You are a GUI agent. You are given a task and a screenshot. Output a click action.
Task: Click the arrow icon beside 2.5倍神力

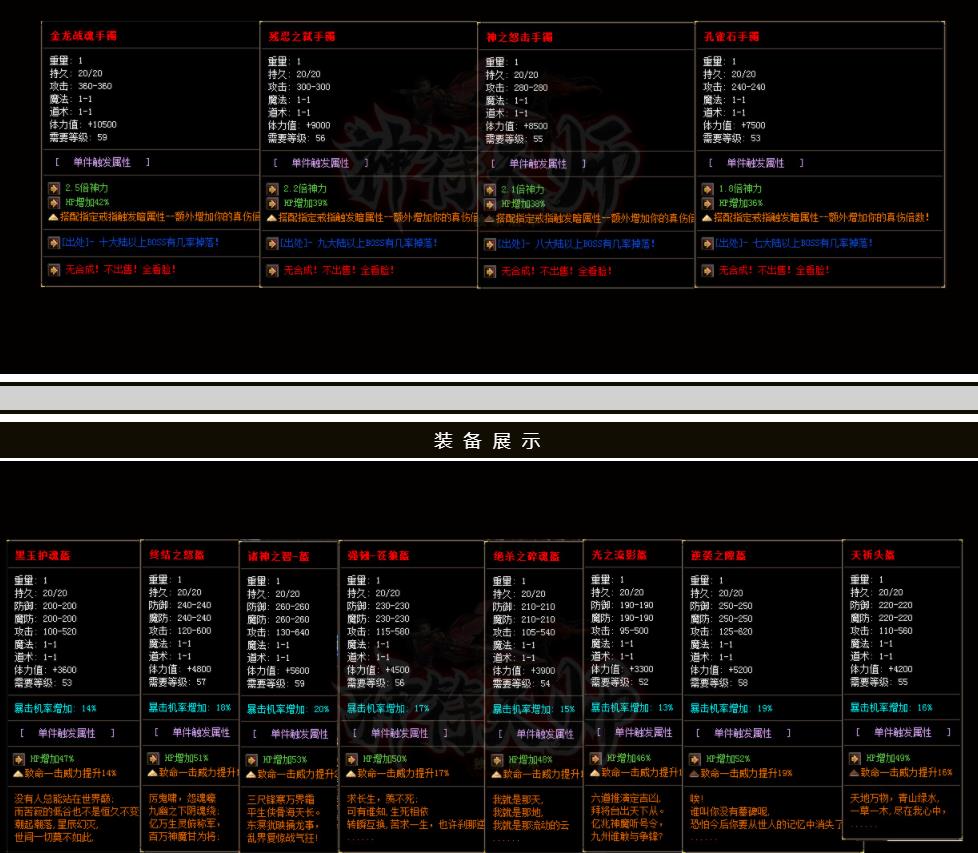(x=54, y=188)
